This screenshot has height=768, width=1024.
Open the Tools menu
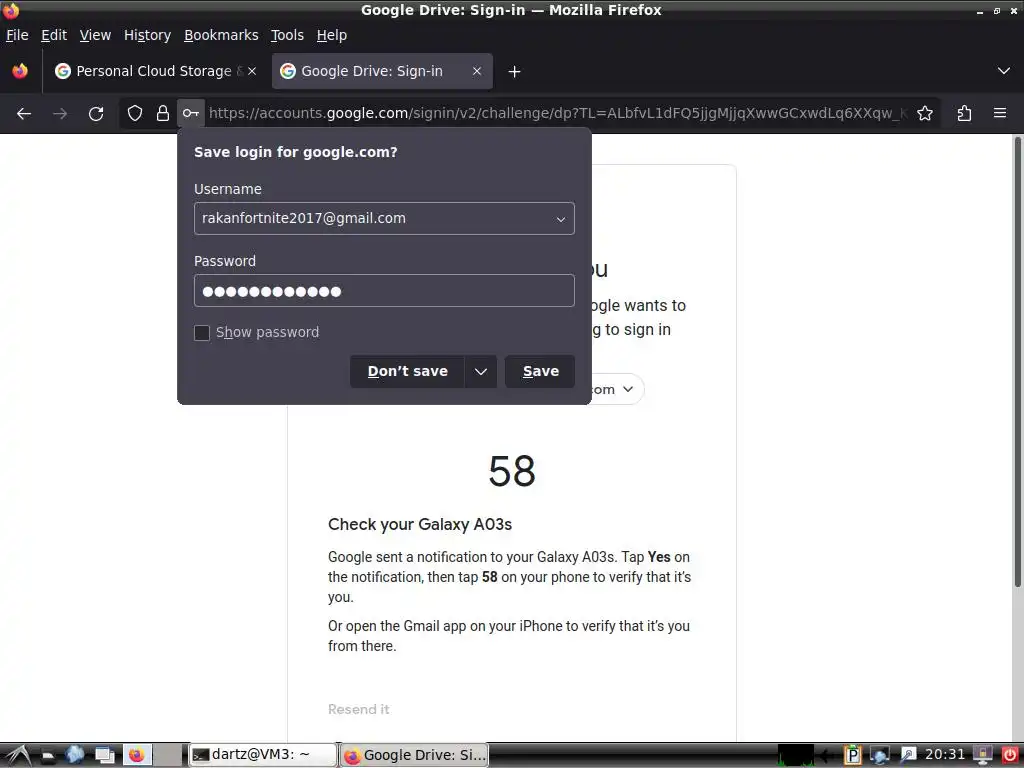pos(287,35)
